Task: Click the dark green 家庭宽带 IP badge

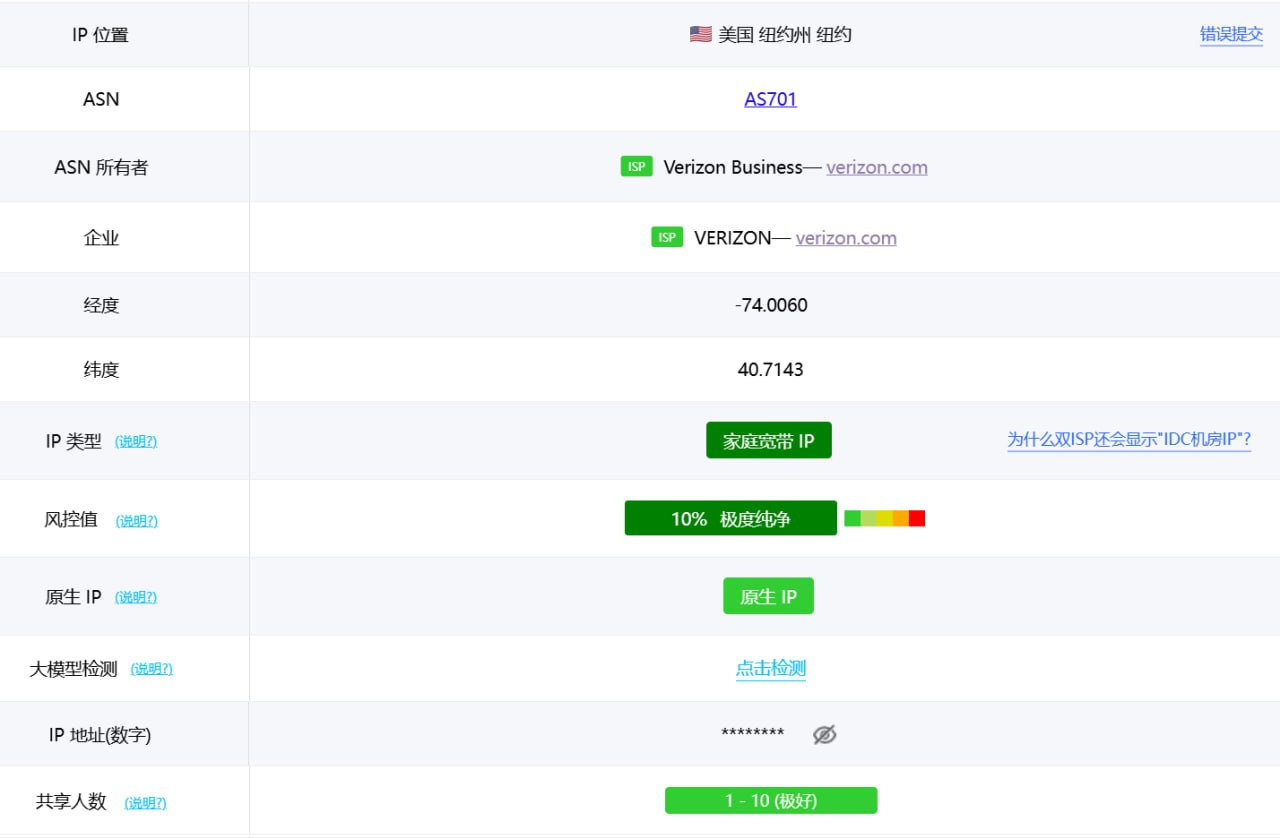Action: (768, 440)
